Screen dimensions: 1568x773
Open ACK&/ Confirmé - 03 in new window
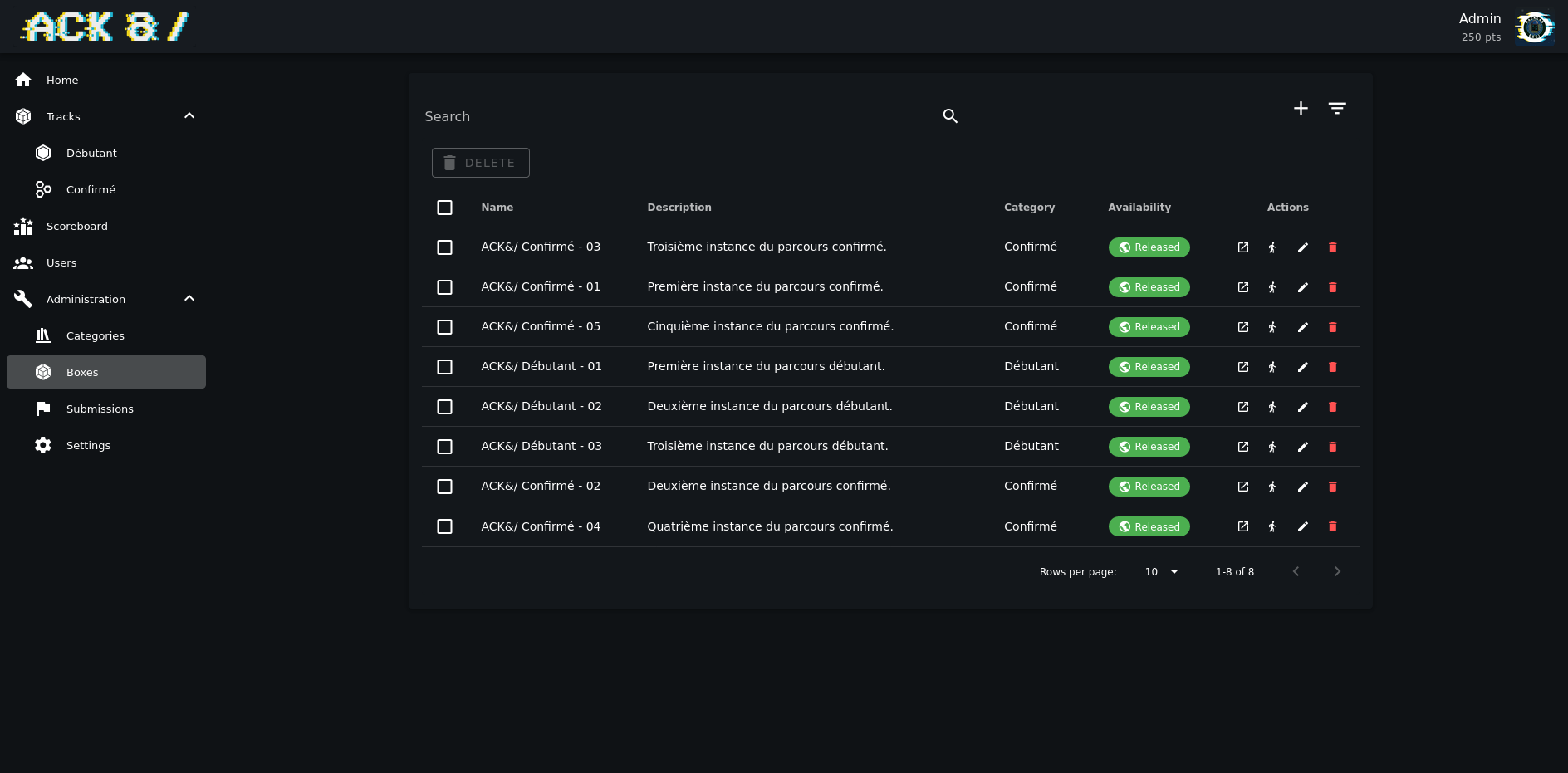tap(1242, 247)
